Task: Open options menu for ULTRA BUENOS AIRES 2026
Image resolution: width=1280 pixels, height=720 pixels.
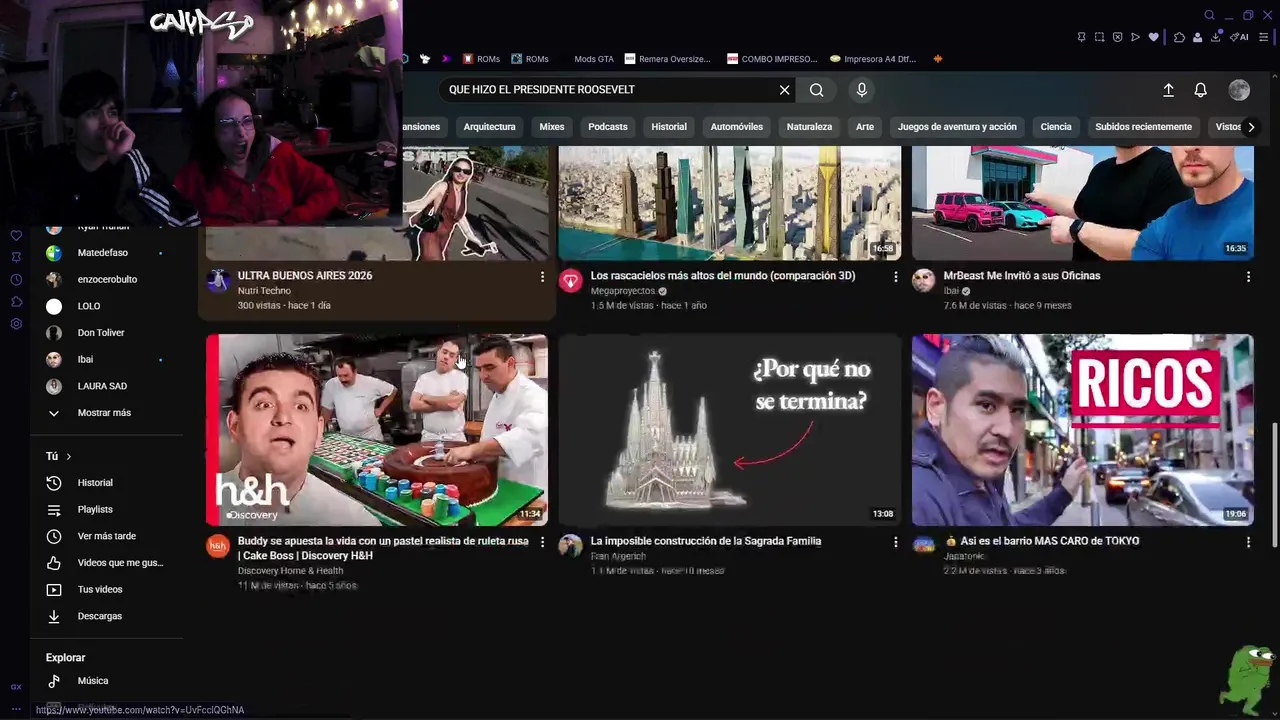Action: click(543, 277)
